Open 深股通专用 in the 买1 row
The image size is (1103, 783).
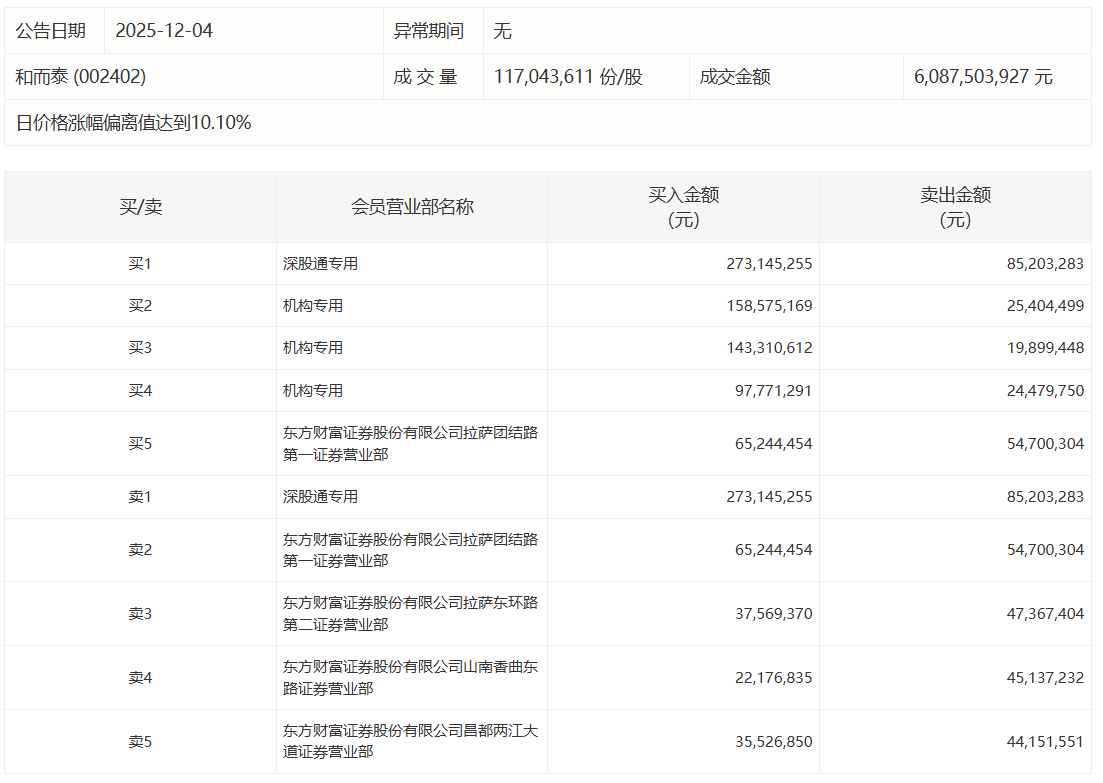pos(320,264)
